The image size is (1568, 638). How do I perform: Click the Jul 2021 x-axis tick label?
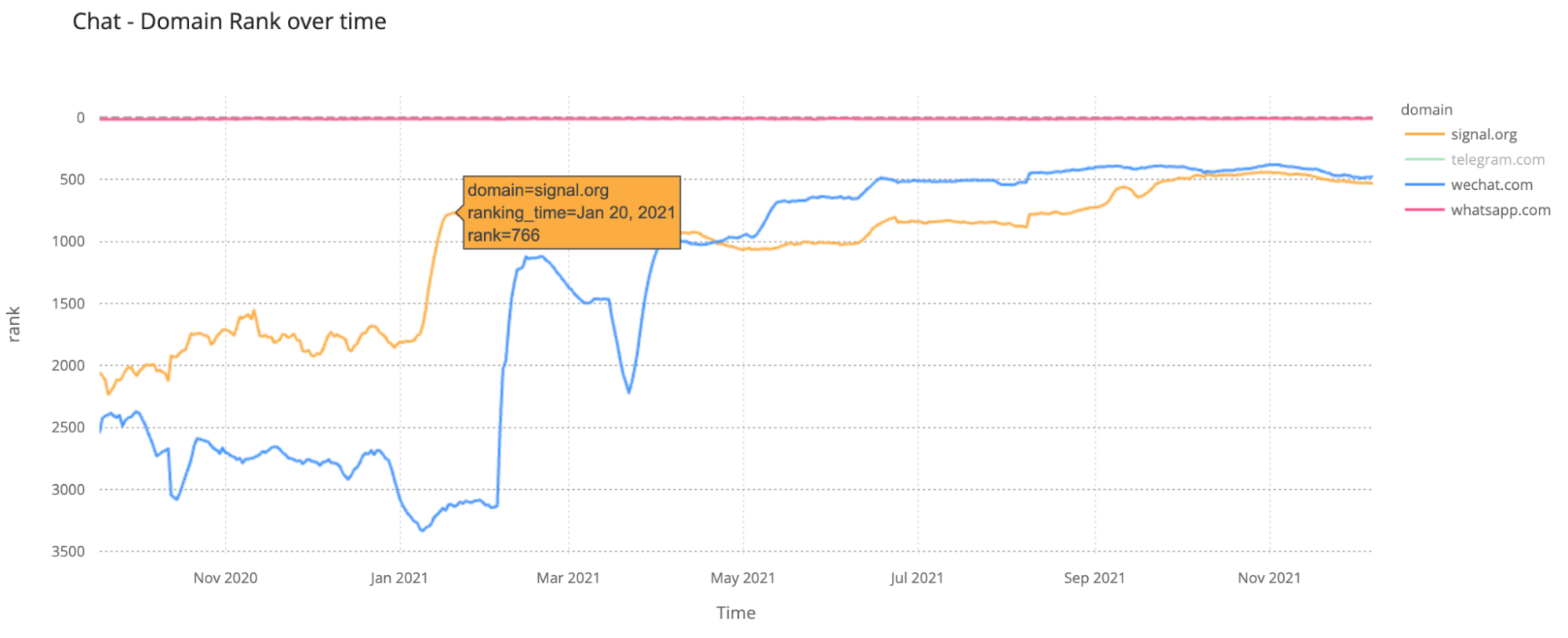(916, 578)
